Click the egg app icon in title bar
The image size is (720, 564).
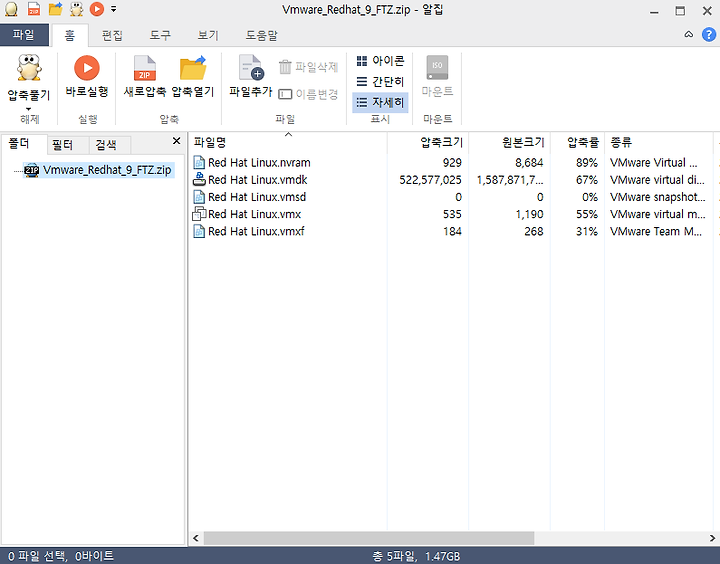coord(11,9)
